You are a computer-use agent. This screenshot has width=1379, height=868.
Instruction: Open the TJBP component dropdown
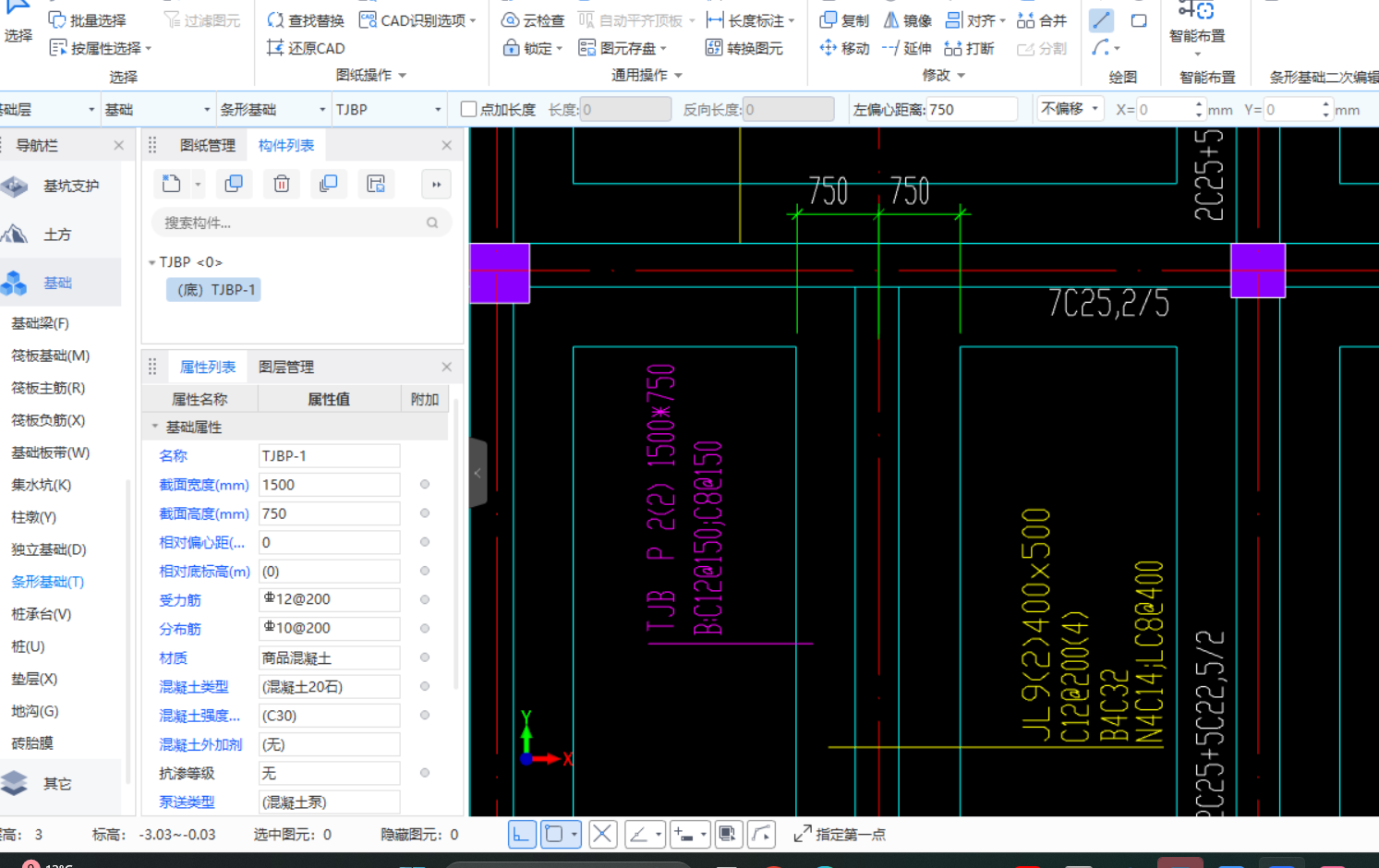[x=388, y=109]
